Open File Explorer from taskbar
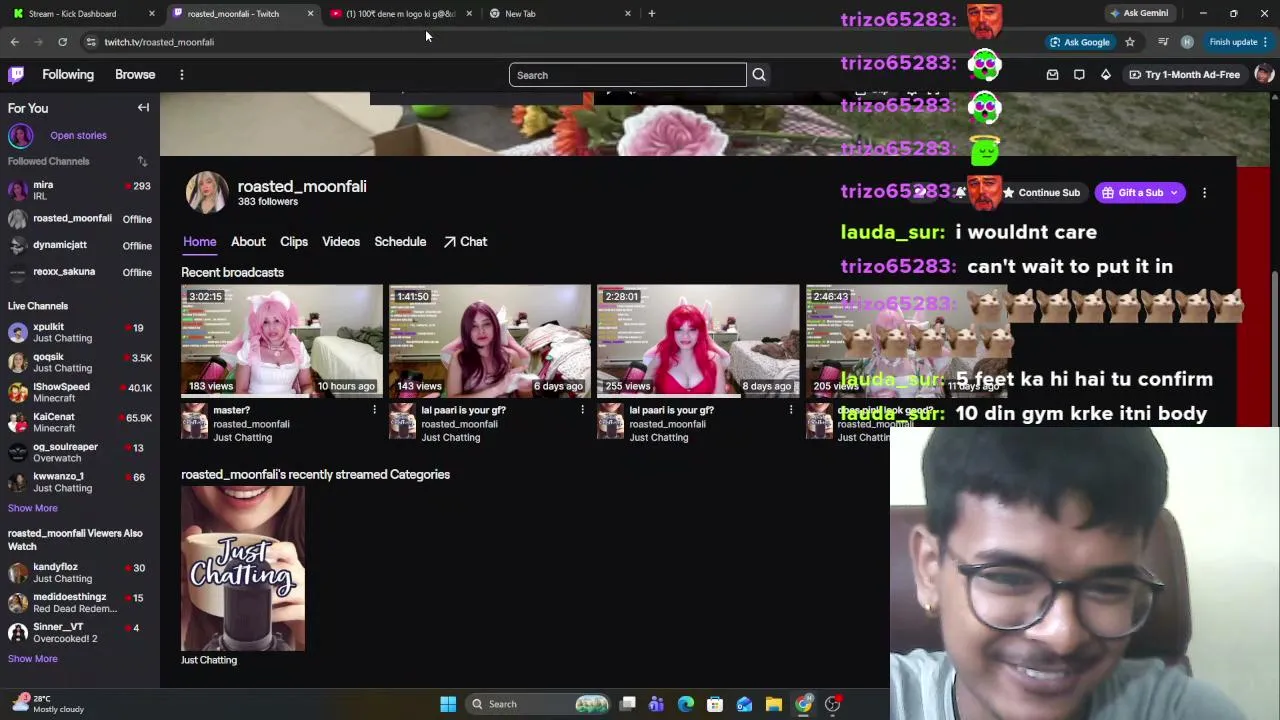Screen dimensions: 1280x720 tap(774, 704)
